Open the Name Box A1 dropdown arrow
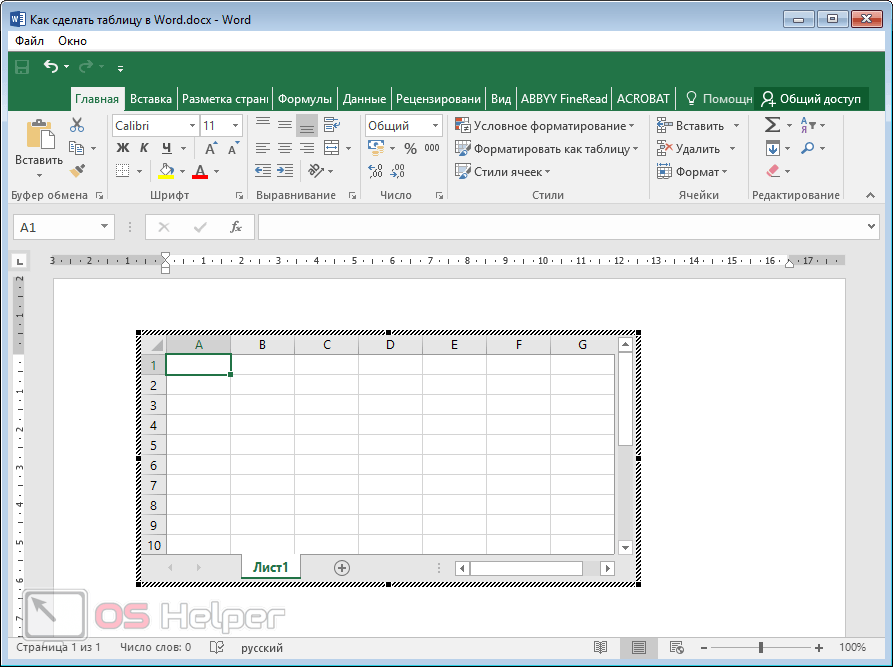 (x=104, y=227)
